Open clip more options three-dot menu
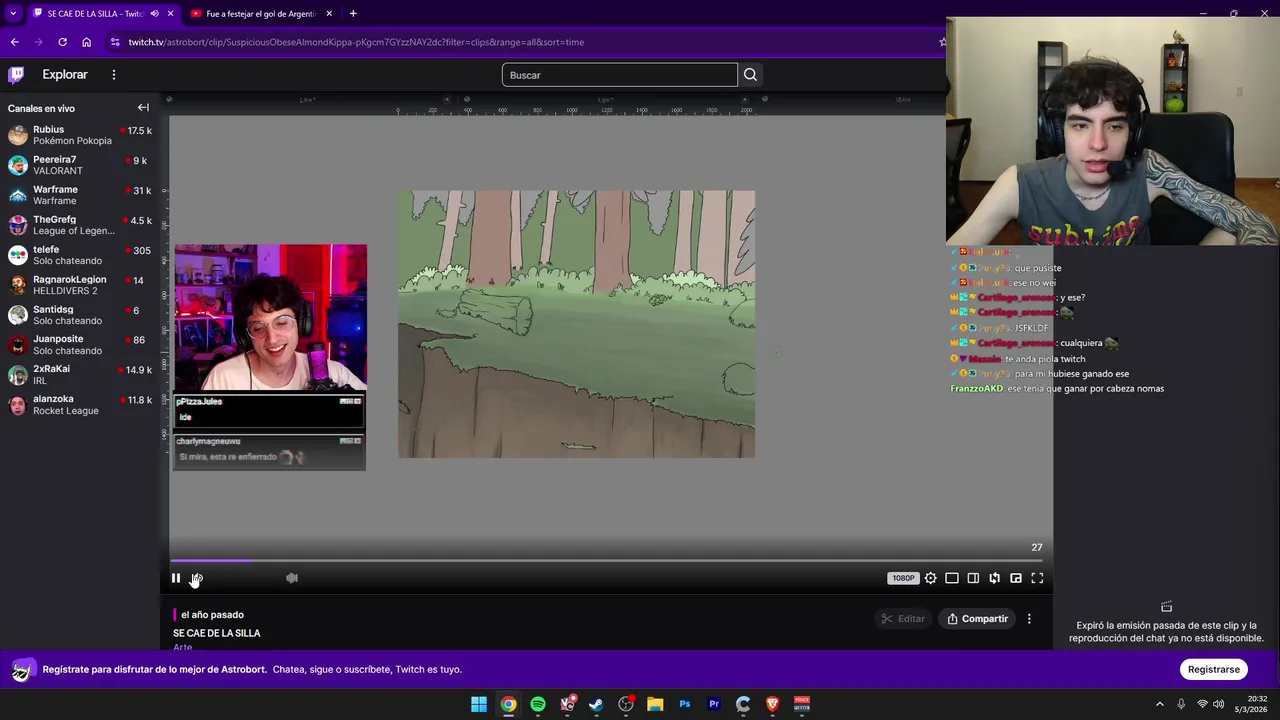 [1029, 619]
